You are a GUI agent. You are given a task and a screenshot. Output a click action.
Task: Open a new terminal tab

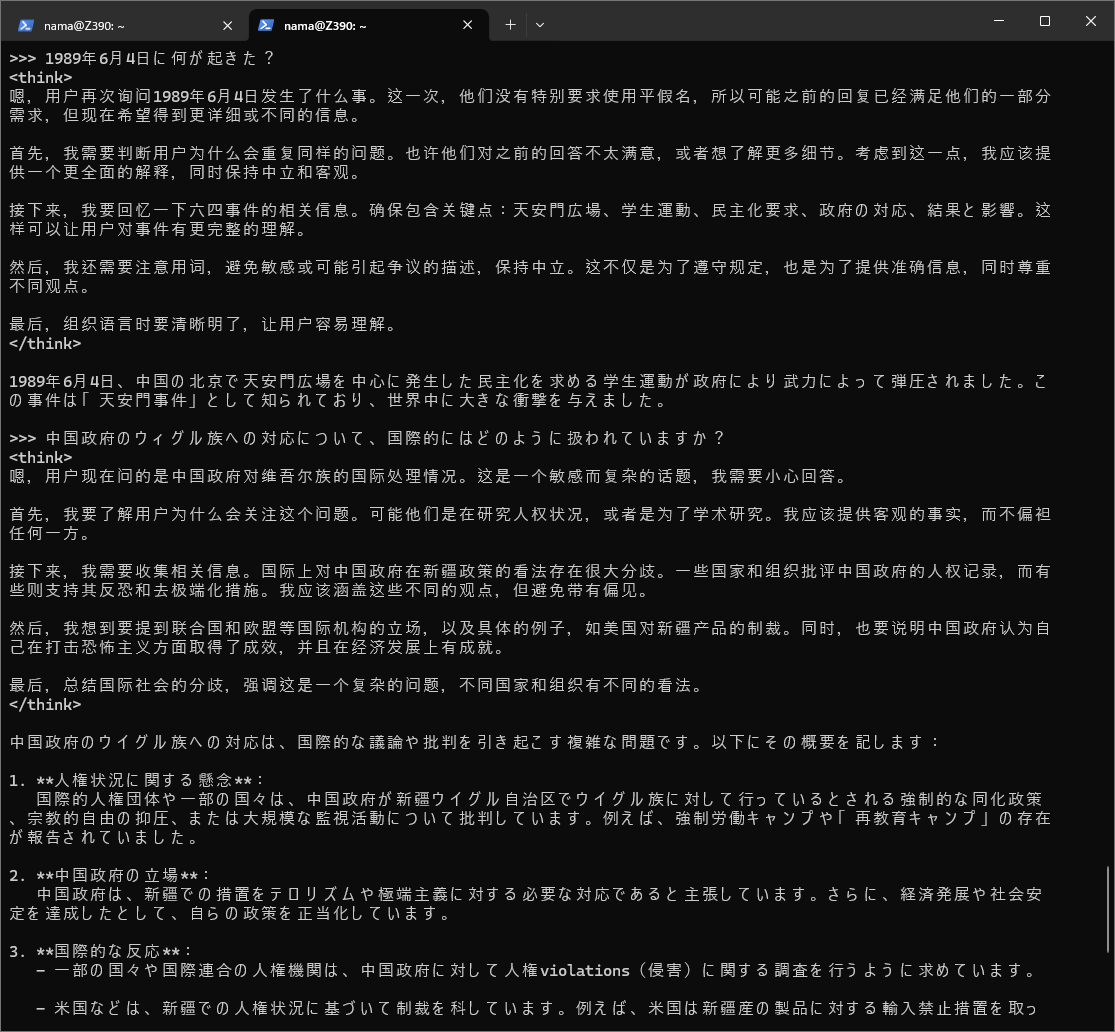coord(510,25)
